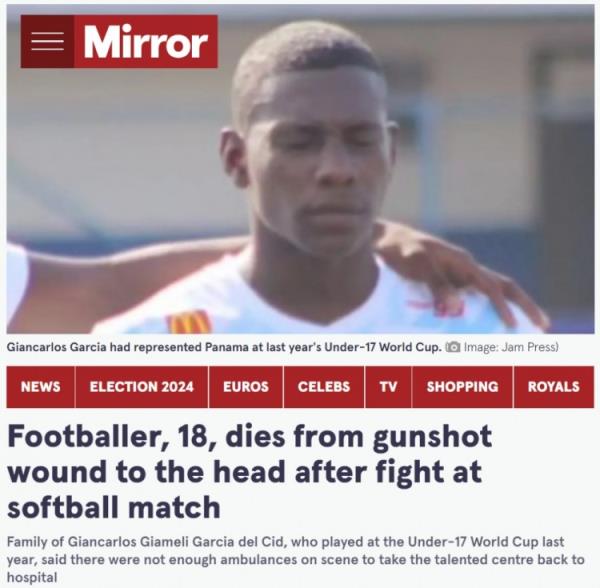The height and width of the screenshot is (588, 600).
Task: Click the crest on the white jersey
Action: pos(189,322)
